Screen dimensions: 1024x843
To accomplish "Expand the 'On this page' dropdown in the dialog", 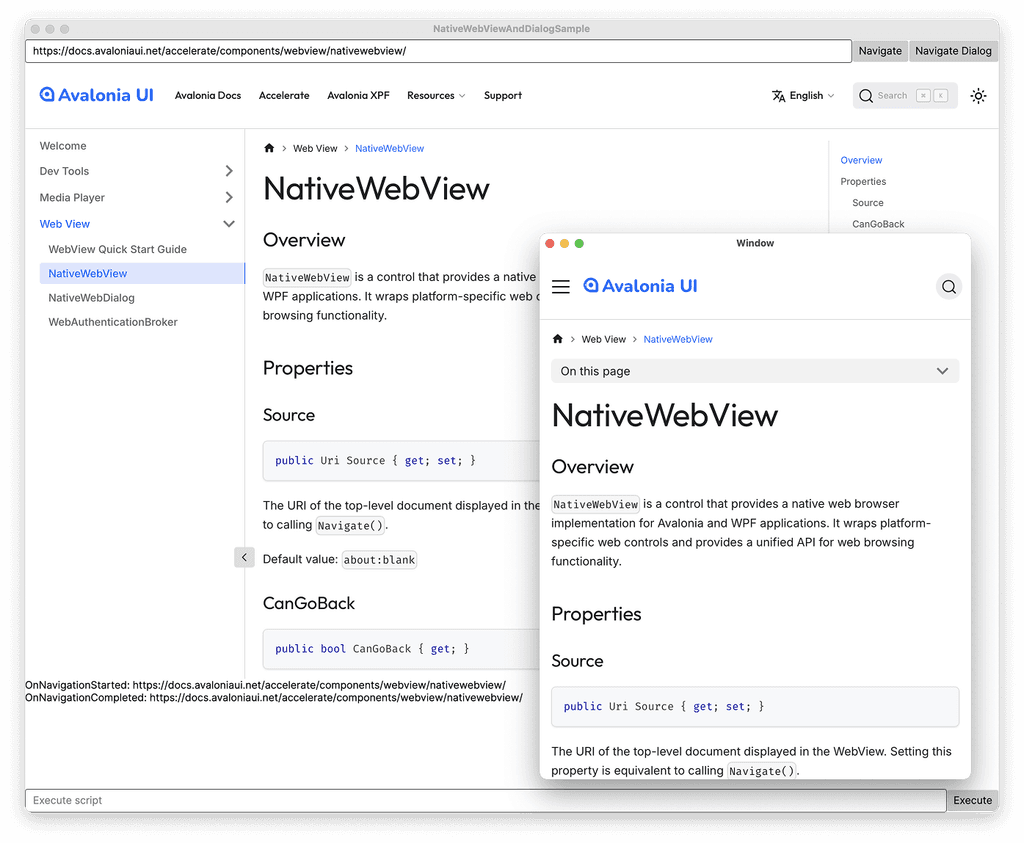I will click(755, 371).
